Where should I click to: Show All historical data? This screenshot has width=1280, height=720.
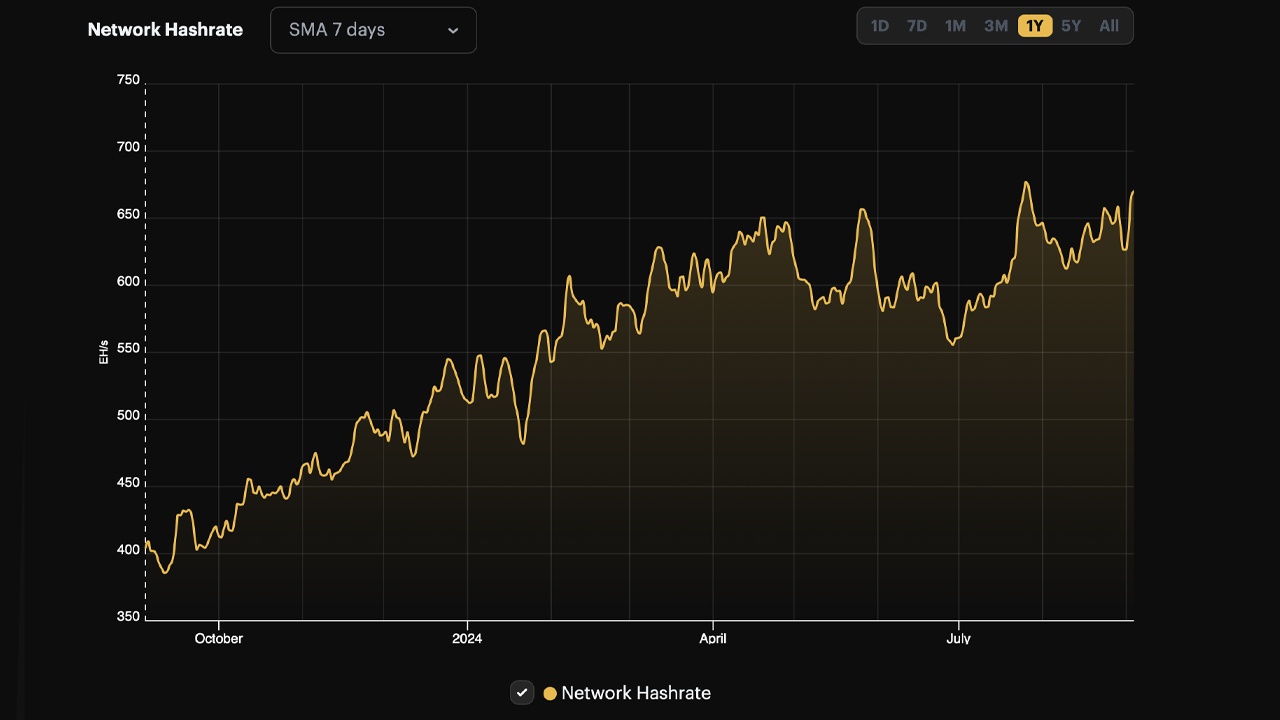click(1108, 26)
